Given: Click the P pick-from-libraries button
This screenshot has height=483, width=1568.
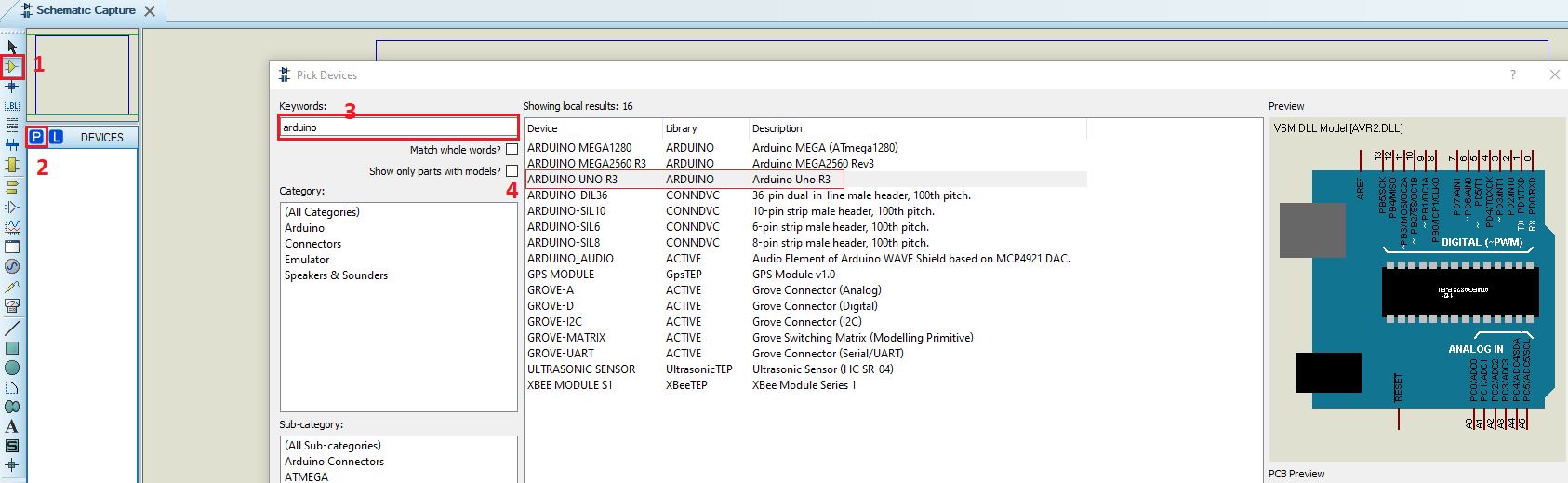Looking at the screenshot, I should [36, 137].
